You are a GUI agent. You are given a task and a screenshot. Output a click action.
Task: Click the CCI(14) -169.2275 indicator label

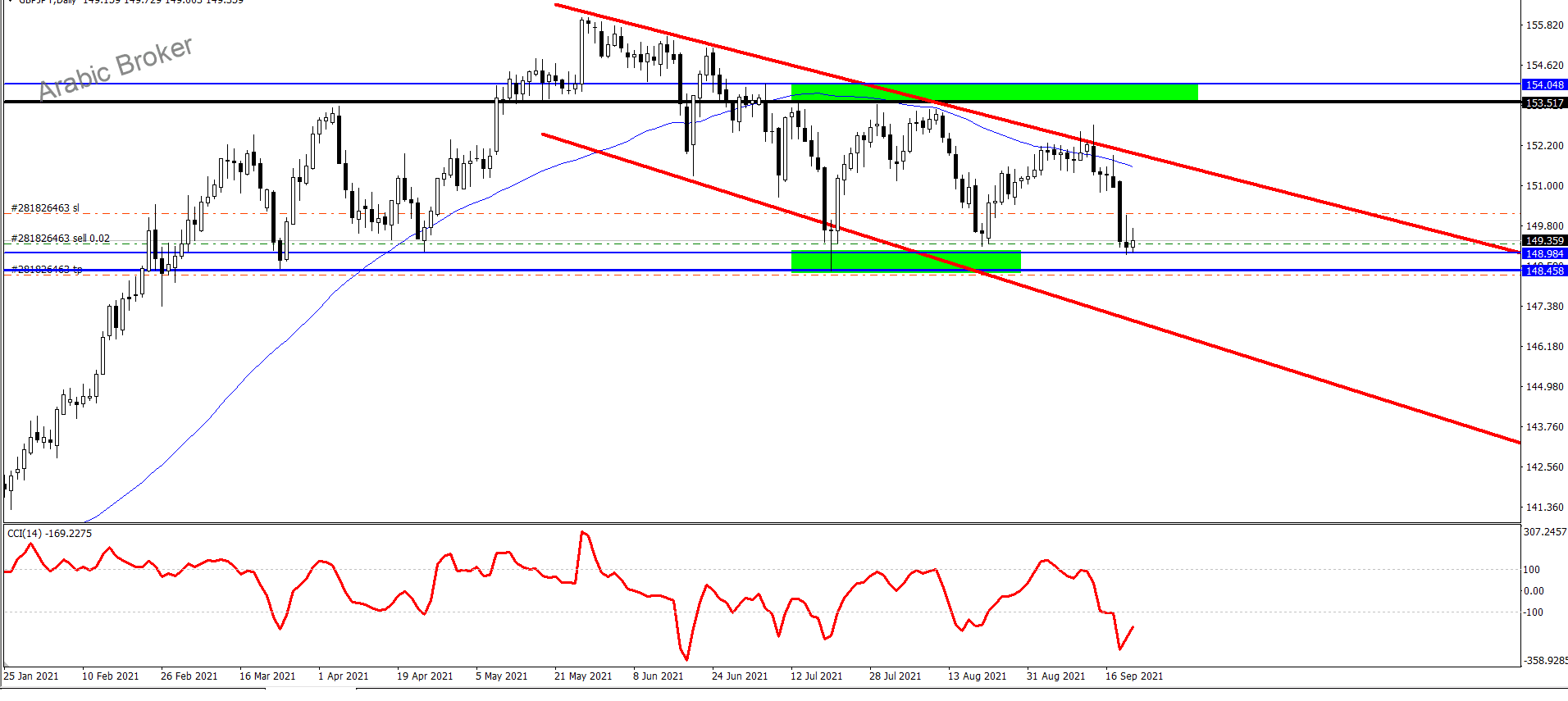point(50,534)
